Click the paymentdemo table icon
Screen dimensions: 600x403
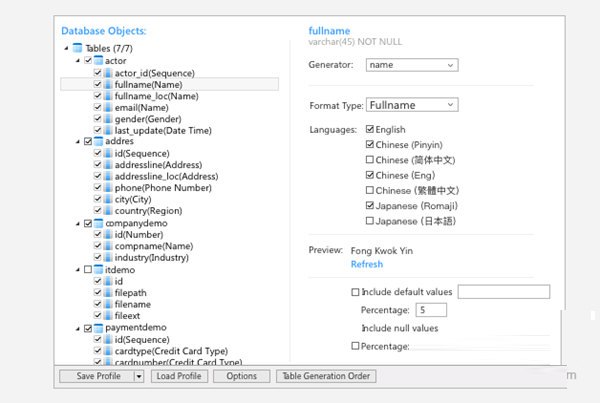[98, 328]
